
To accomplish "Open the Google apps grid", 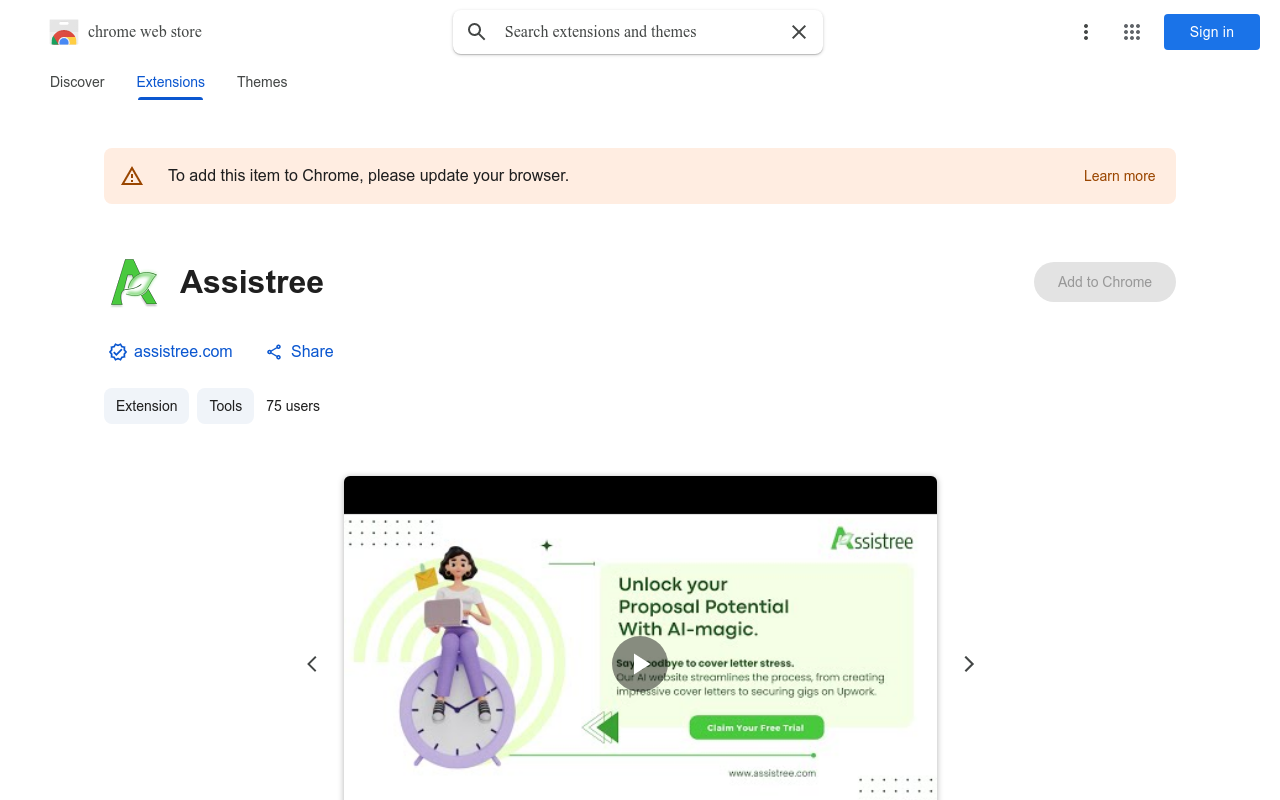I will [x=1132, y=32].
